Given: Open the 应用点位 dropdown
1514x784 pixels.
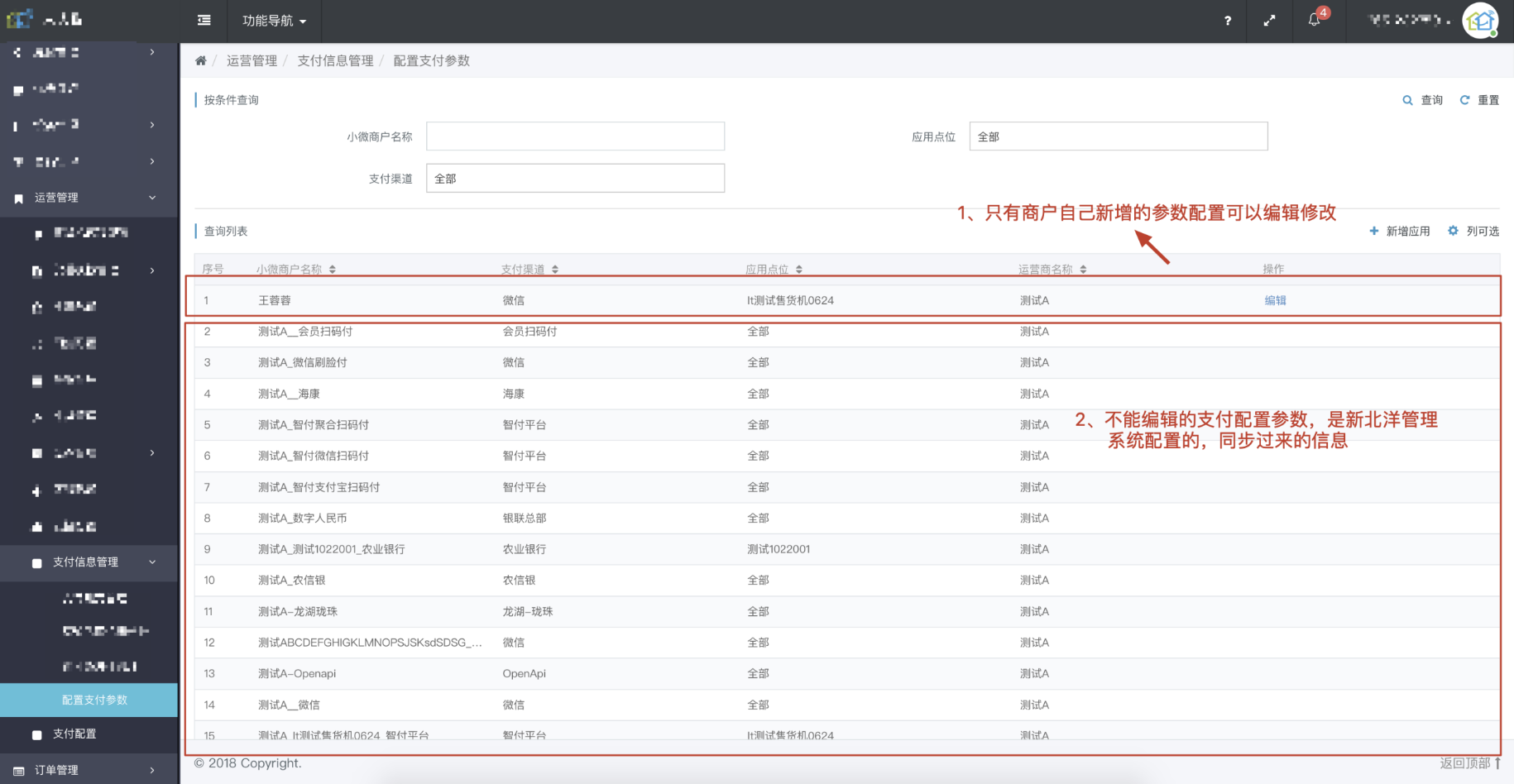Looking at the screenshot, I should (x=1119, y=136).
